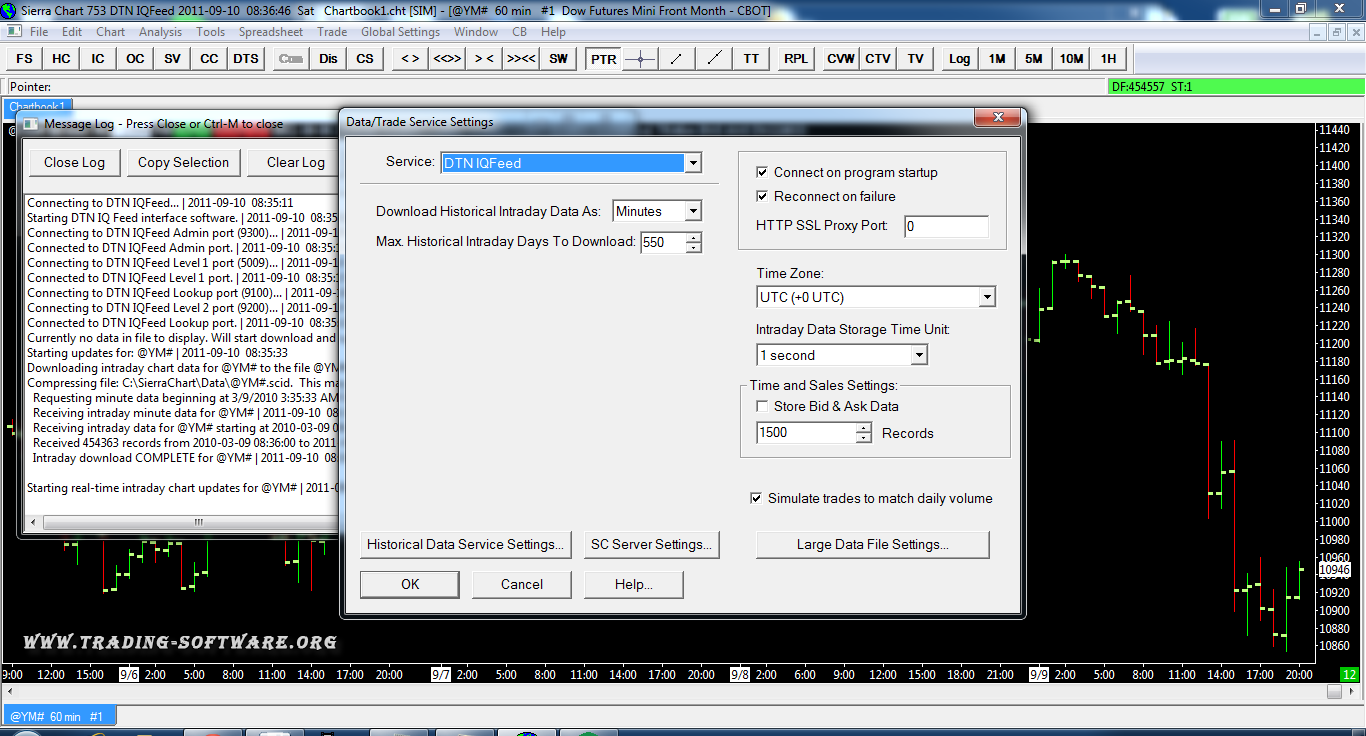The width and height of the screenshot is (1366, 736).
Task: Open Intraday Data Storage Time Unit dropdown
Action: click(919, 355)
